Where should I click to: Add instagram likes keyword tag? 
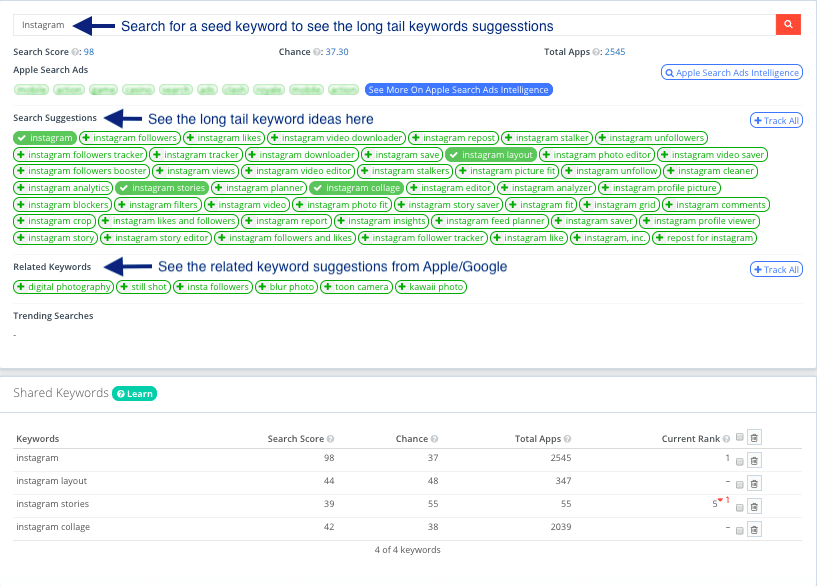(x=224, y=138)
